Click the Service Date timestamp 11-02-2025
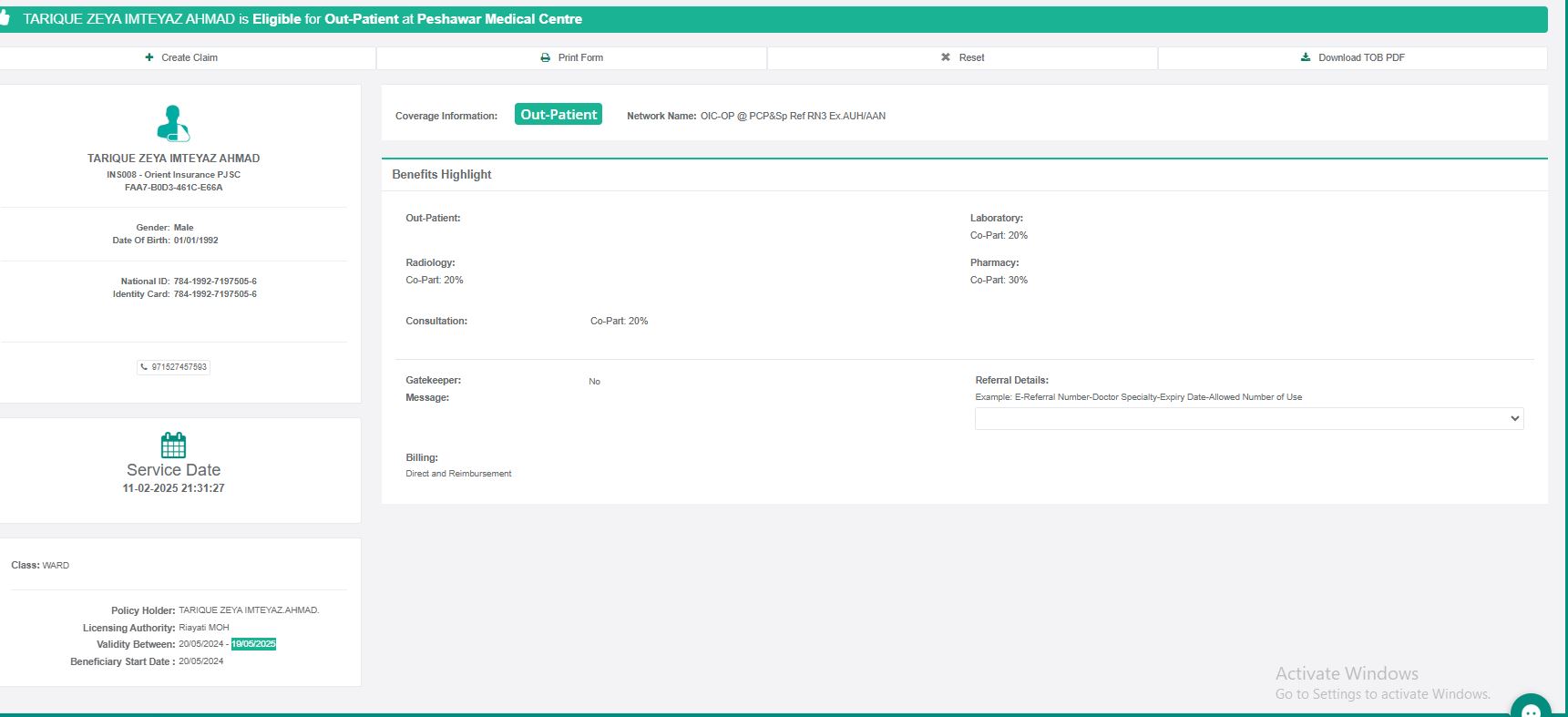 coord(173,488)
